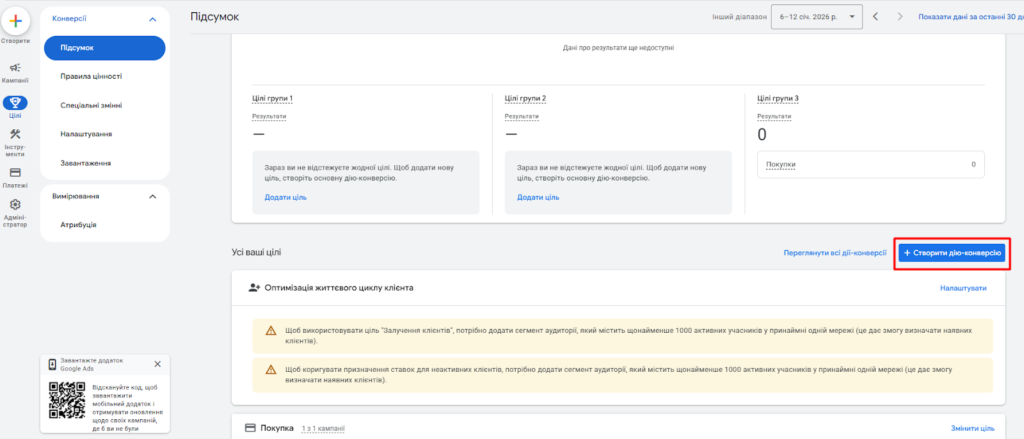
Task: Go to previous date range arrow
Action: (x=876, y=17)
